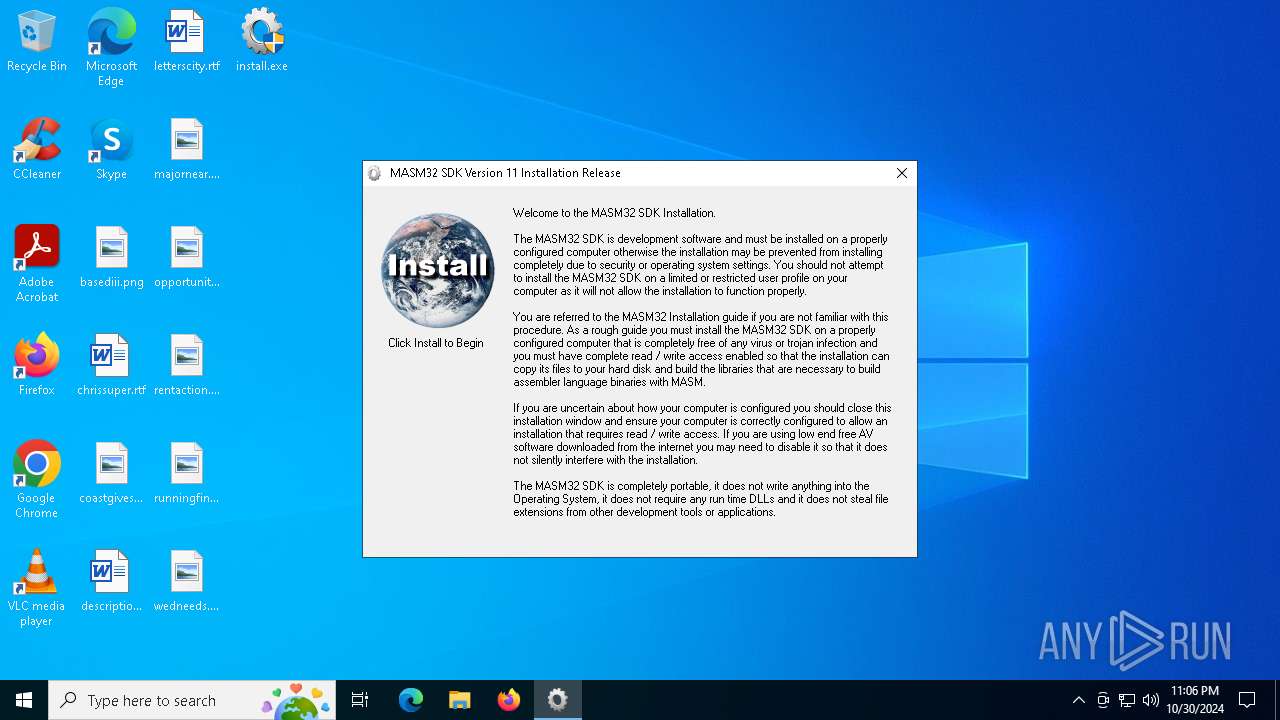Select the Skype desktop shortcut
Viewport: 1280px width, 720px height.
(111, 149)
